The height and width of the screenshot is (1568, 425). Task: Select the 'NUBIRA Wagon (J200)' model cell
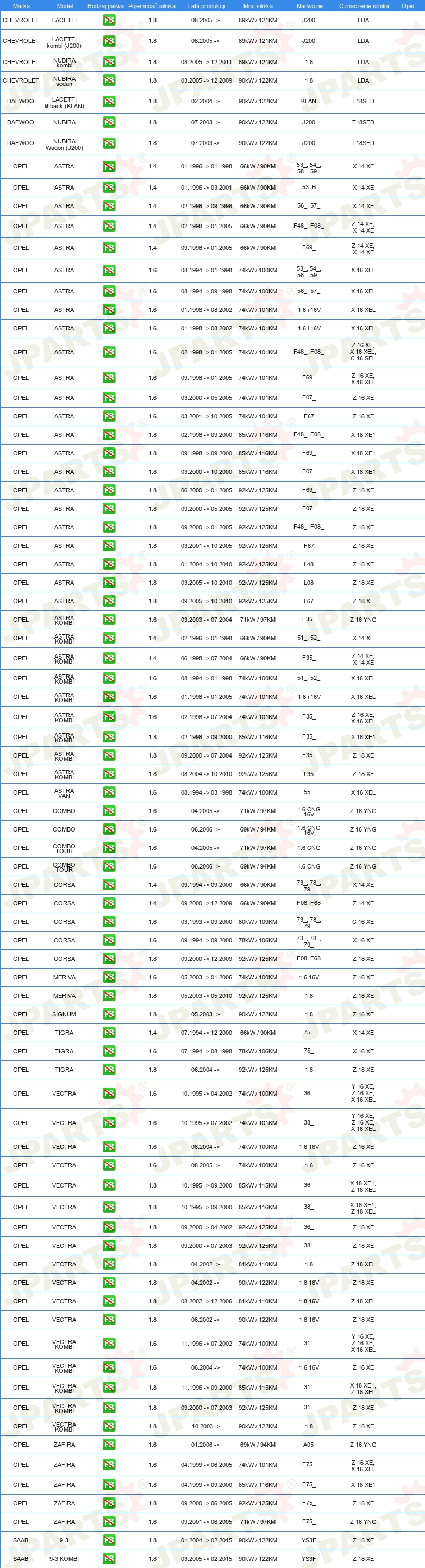[64, 144]
